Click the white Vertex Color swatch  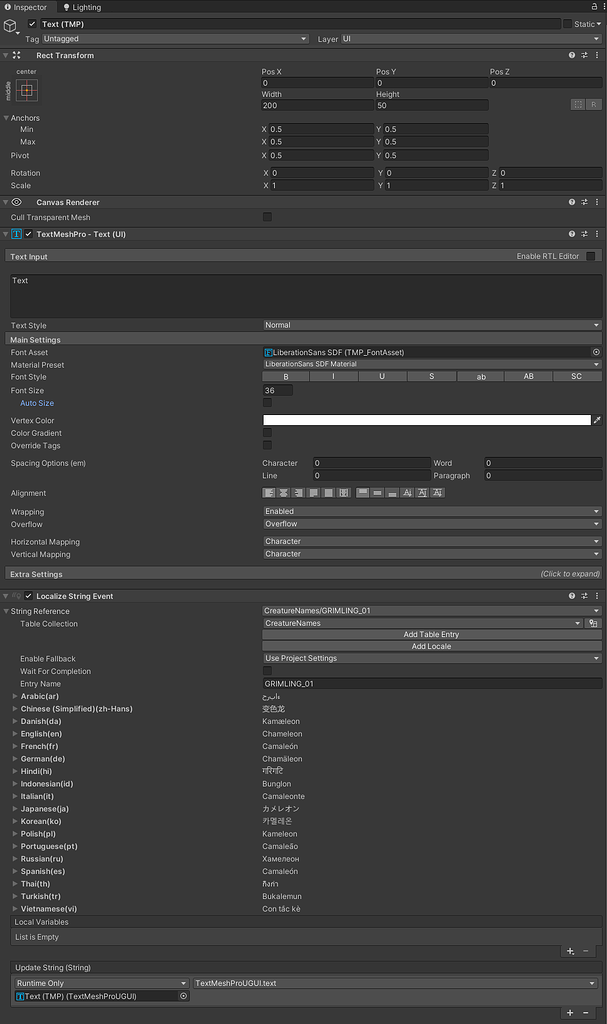427,421
